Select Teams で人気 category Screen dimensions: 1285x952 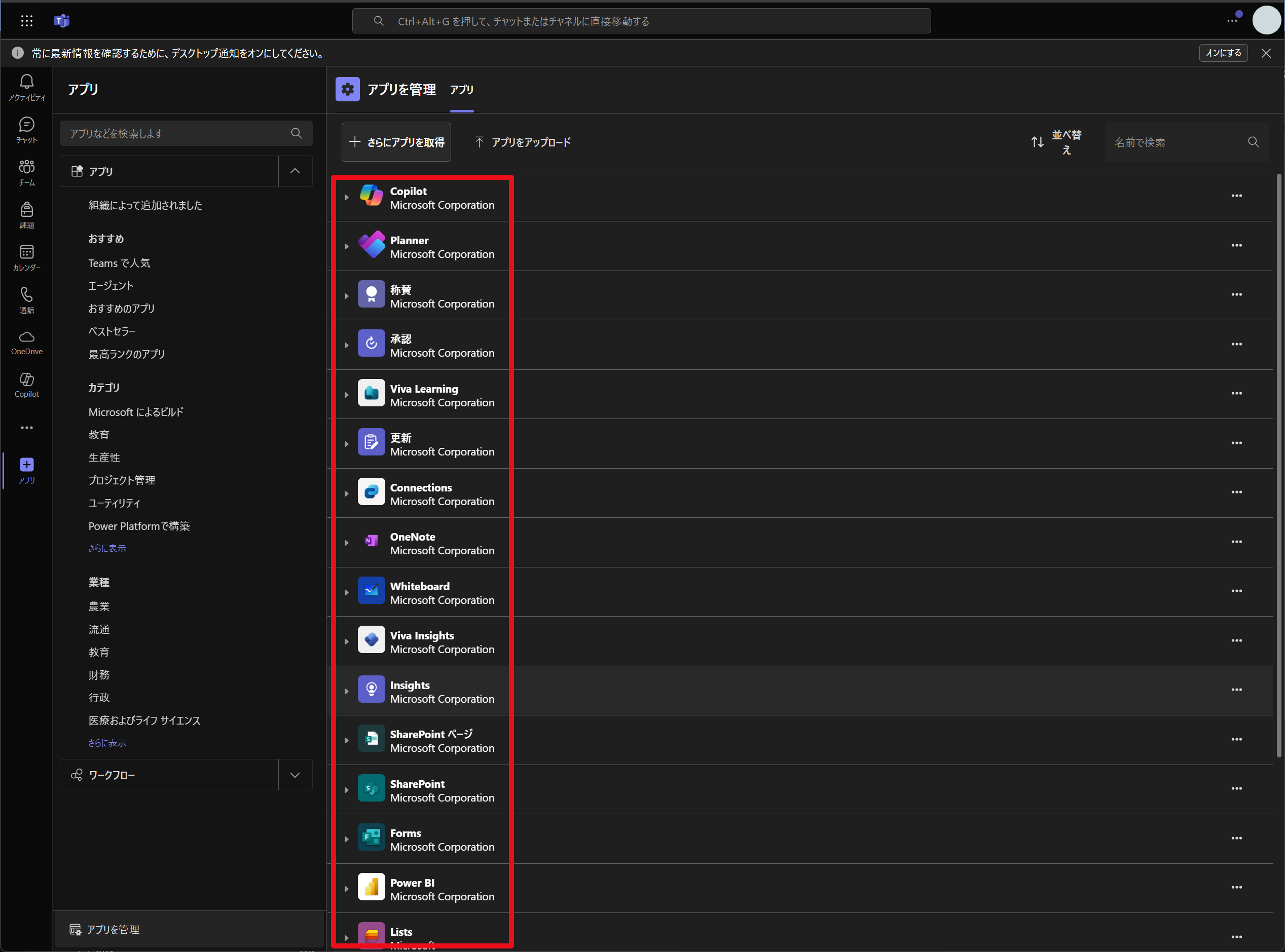[x=119, y=263]
